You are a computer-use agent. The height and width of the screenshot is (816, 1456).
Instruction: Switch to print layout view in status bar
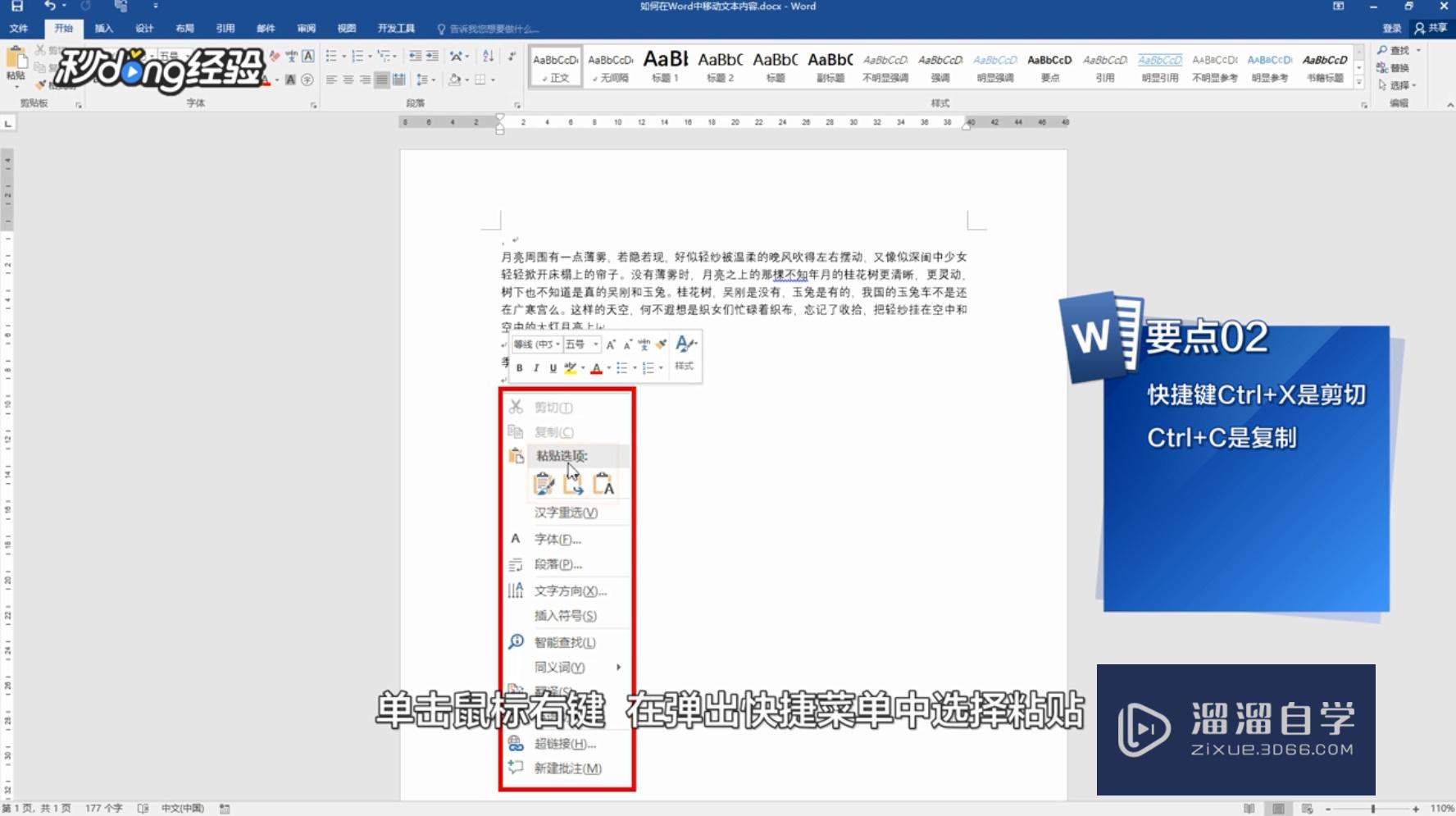pyautogui.click(x=1278, y=809)
